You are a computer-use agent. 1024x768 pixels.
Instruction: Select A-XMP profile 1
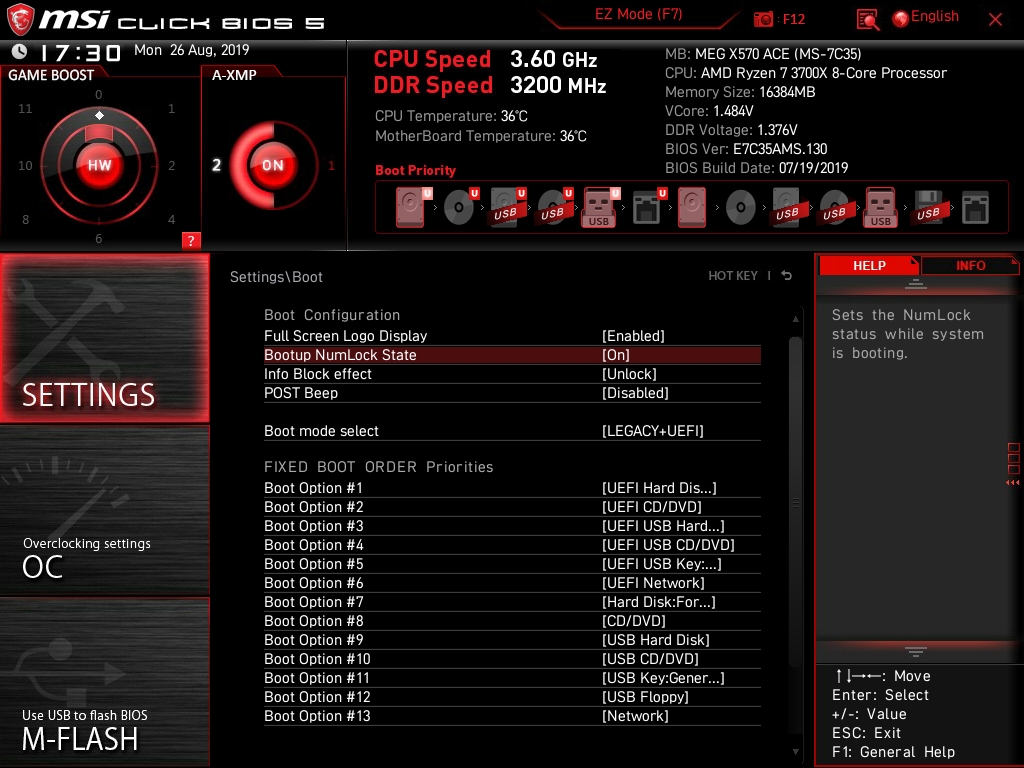point(331,165)
